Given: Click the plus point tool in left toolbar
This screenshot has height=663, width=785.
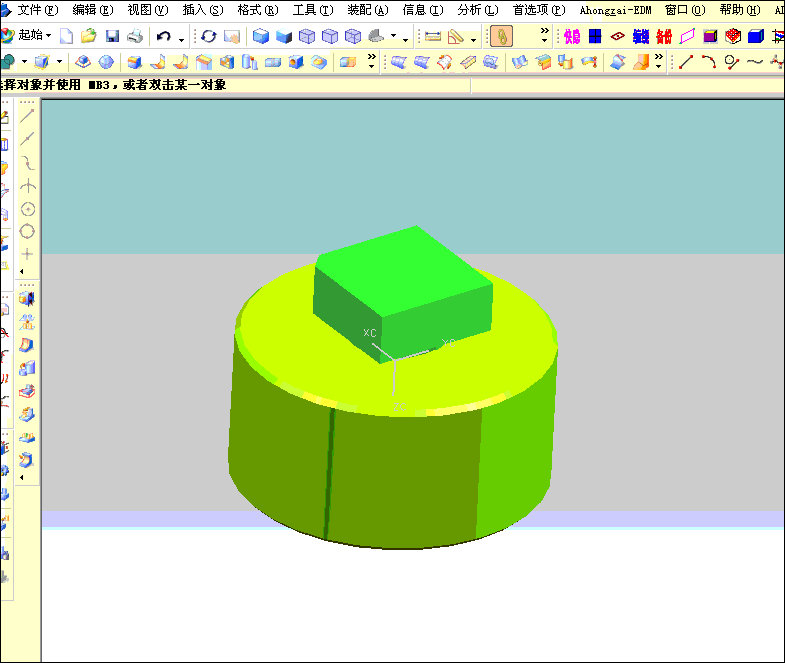Looking at the screenshot, I should [27, 254].
